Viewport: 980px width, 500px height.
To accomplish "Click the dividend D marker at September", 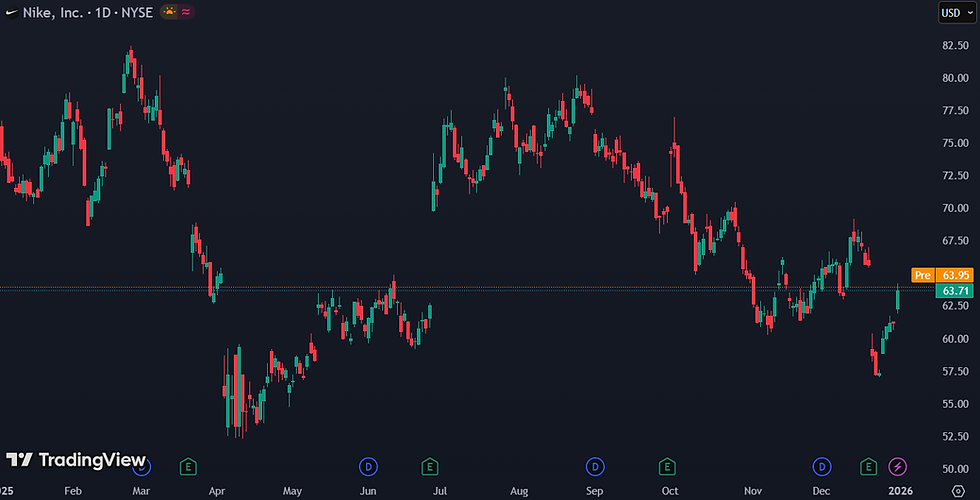I will tap(594, 466).
